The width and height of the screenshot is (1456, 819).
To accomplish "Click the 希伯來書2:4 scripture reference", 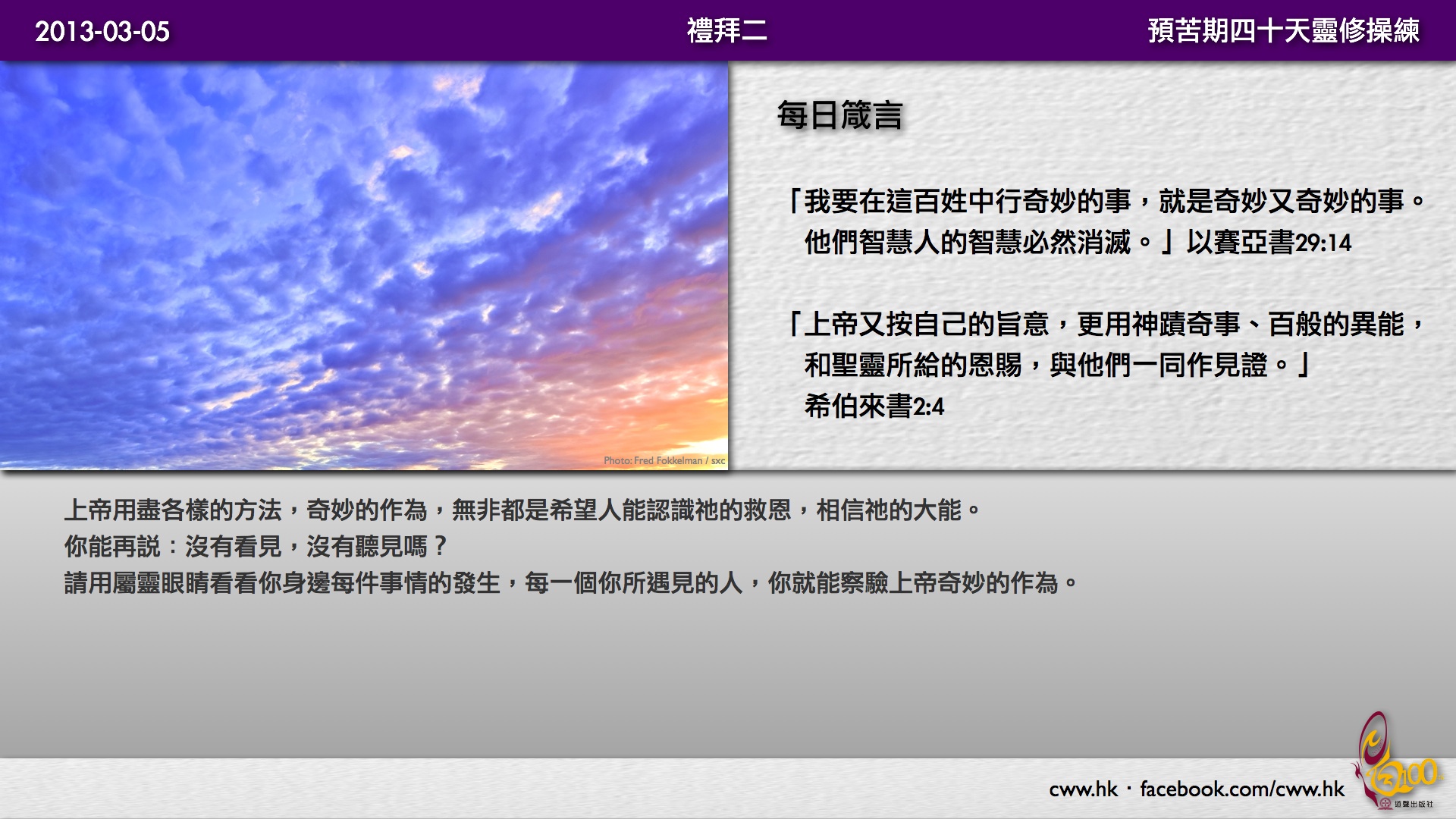I will (x=874, y=406).
